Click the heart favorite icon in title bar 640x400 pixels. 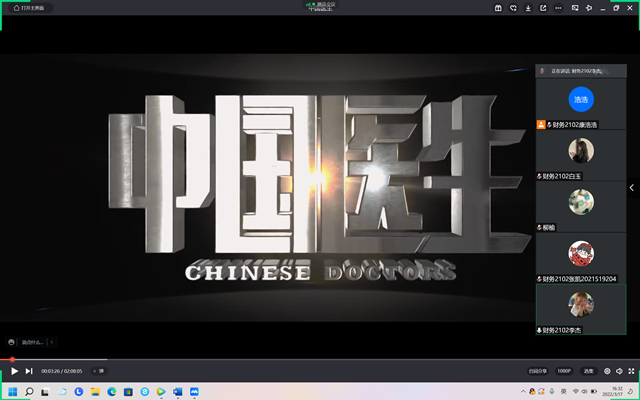[514, 8]
